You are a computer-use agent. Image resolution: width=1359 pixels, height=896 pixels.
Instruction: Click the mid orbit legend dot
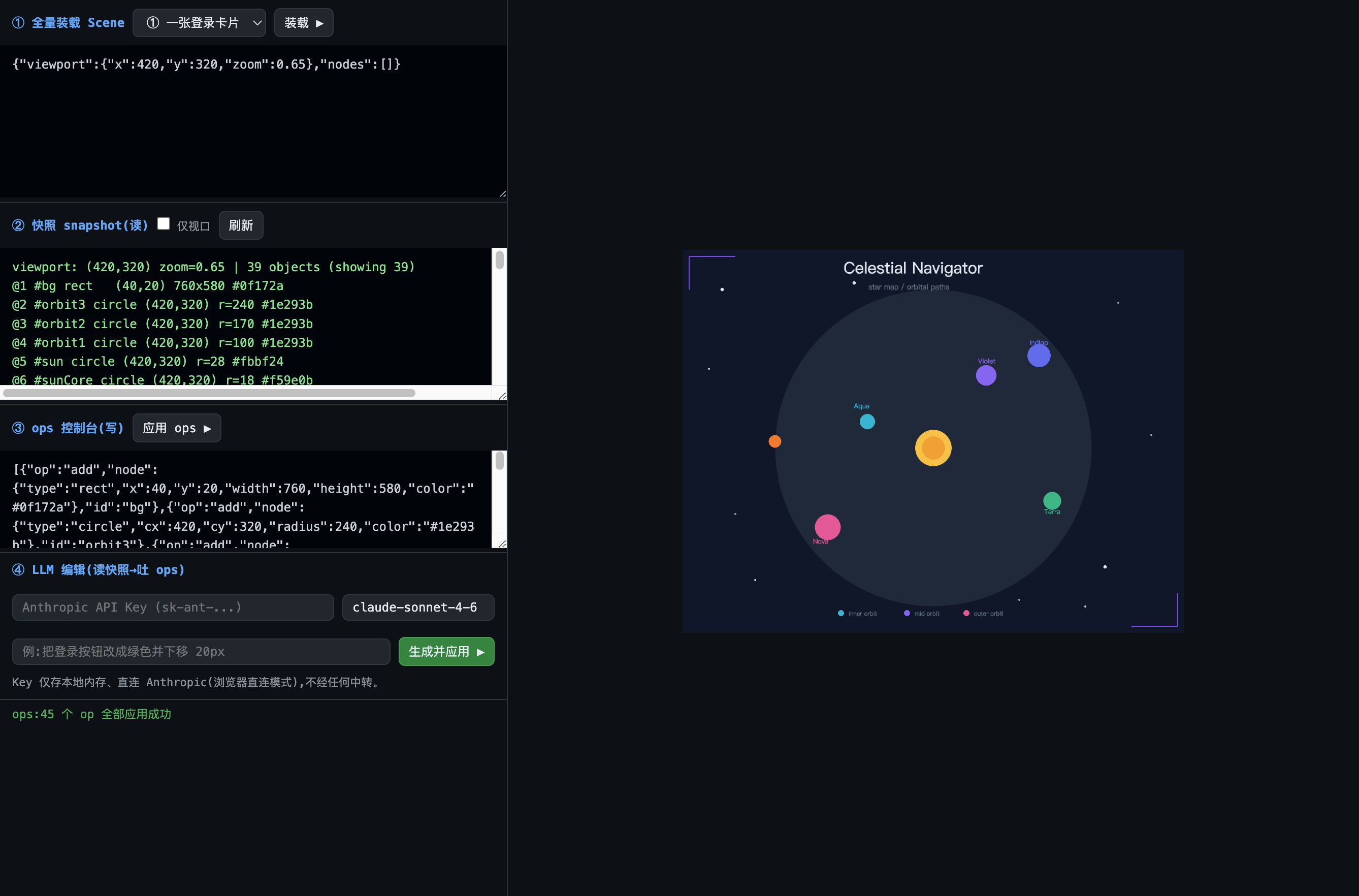[x=907, y=613]
